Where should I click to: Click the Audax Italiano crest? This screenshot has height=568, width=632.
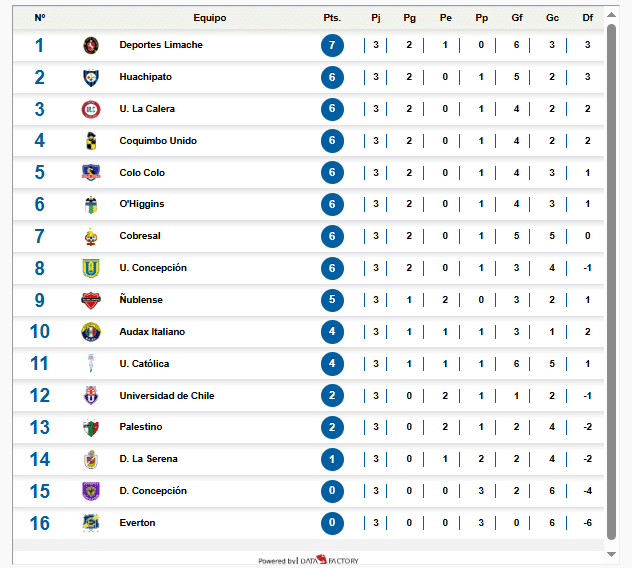(x=91, y=332)
